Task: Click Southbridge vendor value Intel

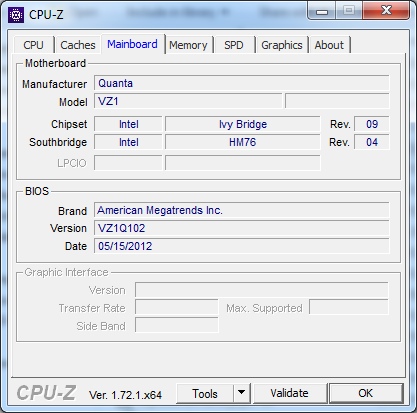Action: (128, 142)
